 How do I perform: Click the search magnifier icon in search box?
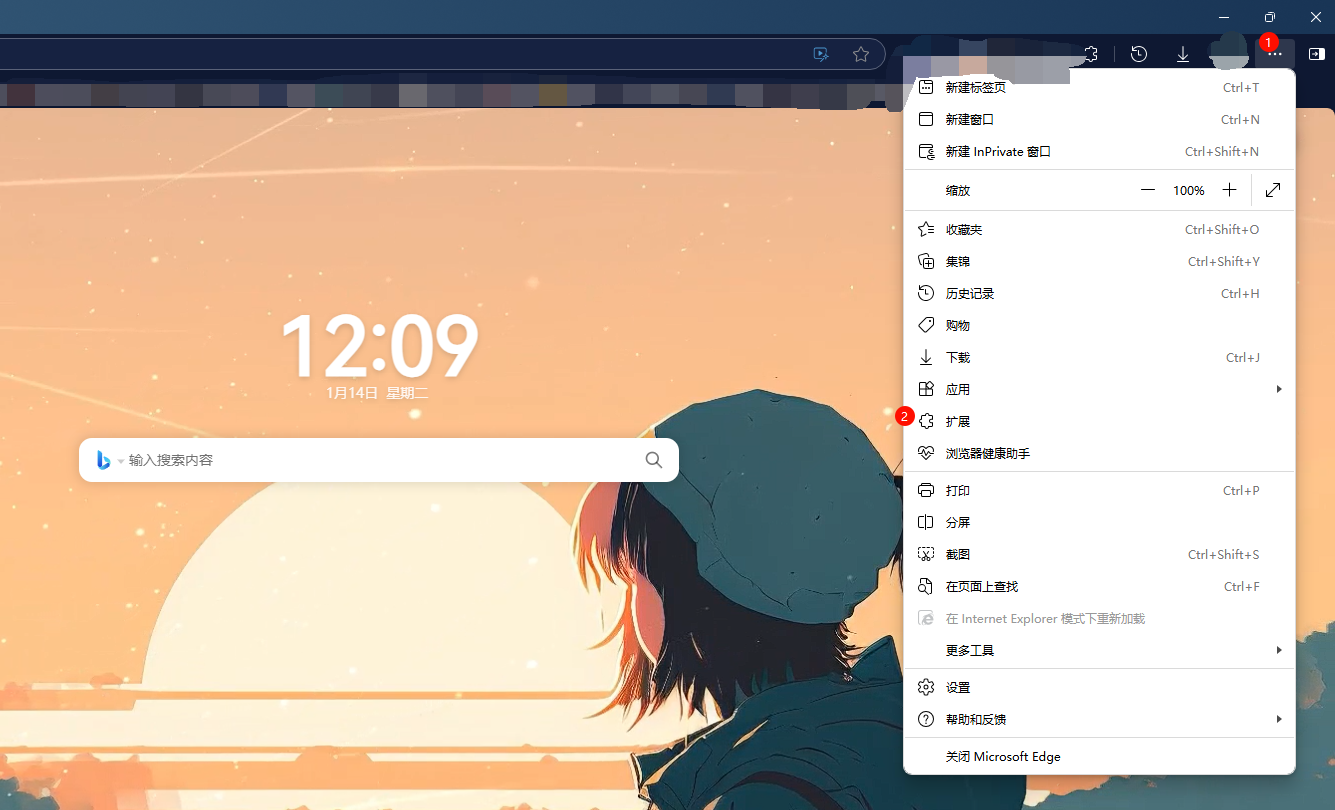click(653, 460)
